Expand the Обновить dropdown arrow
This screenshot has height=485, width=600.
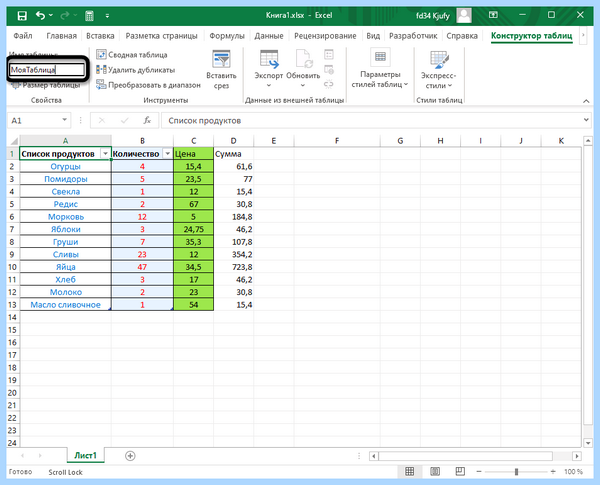(x=303, y=85)
